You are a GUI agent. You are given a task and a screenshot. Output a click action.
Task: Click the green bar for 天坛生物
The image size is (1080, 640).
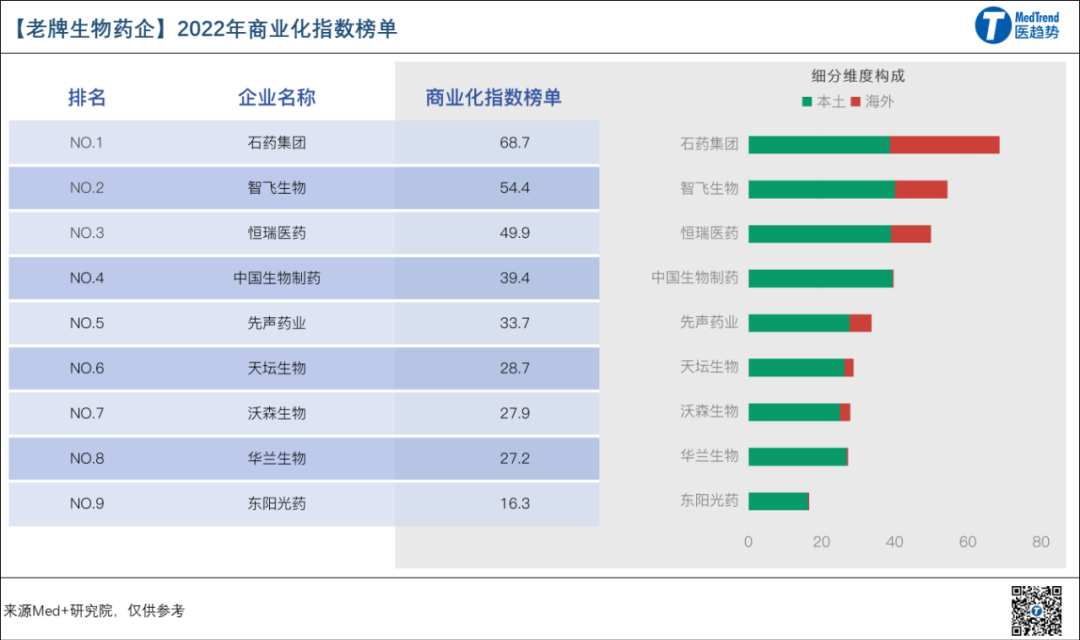coord(796,368)
